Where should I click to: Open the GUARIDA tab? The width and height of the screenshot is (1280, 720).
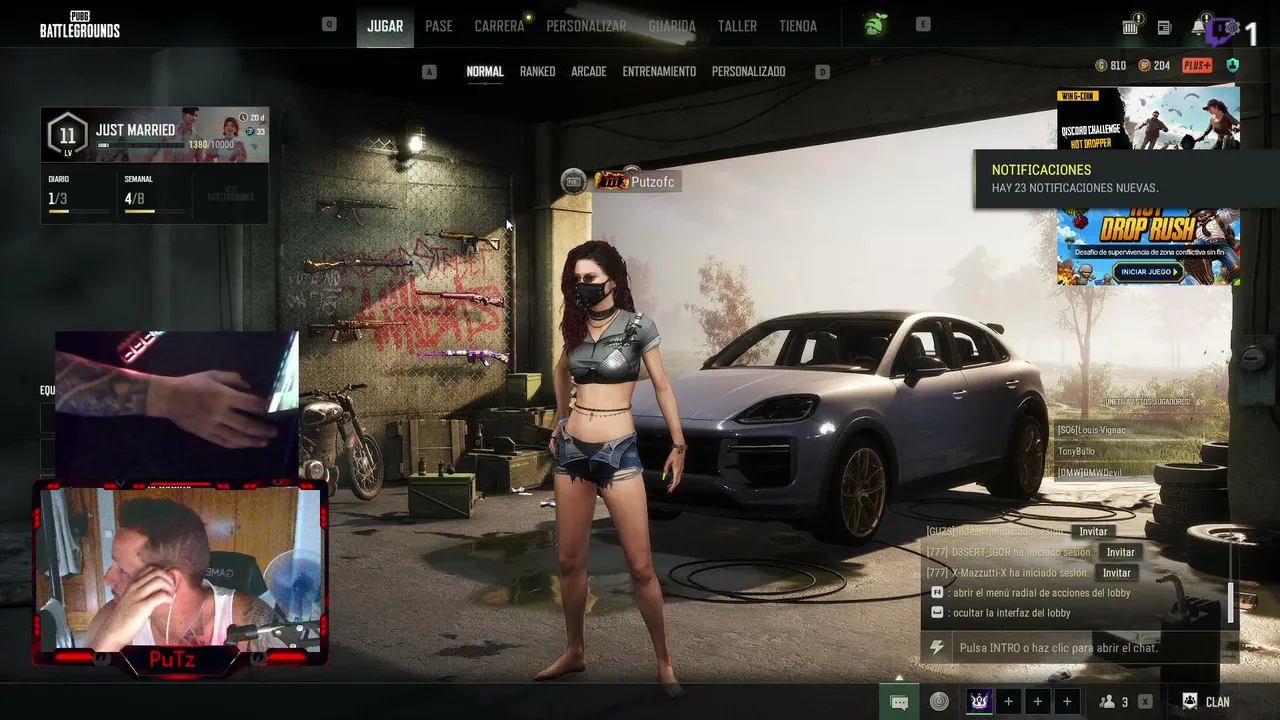point(672,26)
